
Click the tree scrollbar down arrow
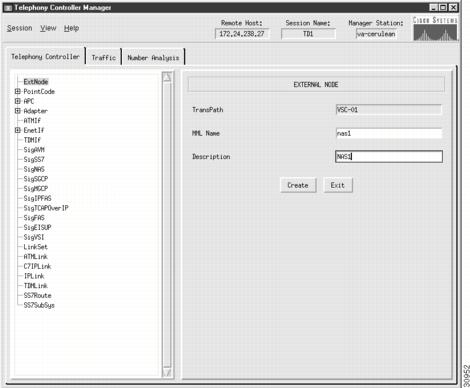[x=167, y=372]
